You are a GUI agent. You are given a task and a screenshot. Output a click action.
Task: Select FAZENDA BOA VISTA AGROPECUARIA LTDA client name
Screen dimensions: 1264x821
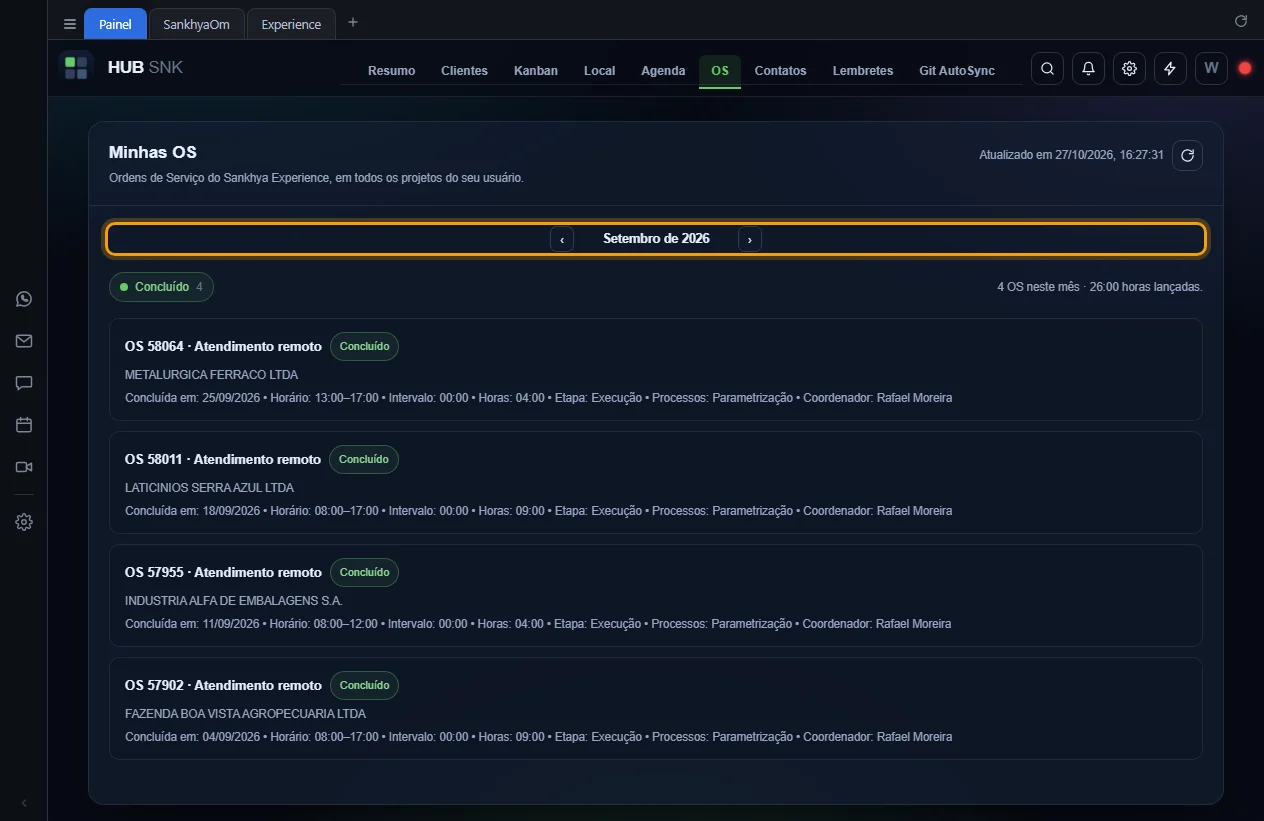245,714
